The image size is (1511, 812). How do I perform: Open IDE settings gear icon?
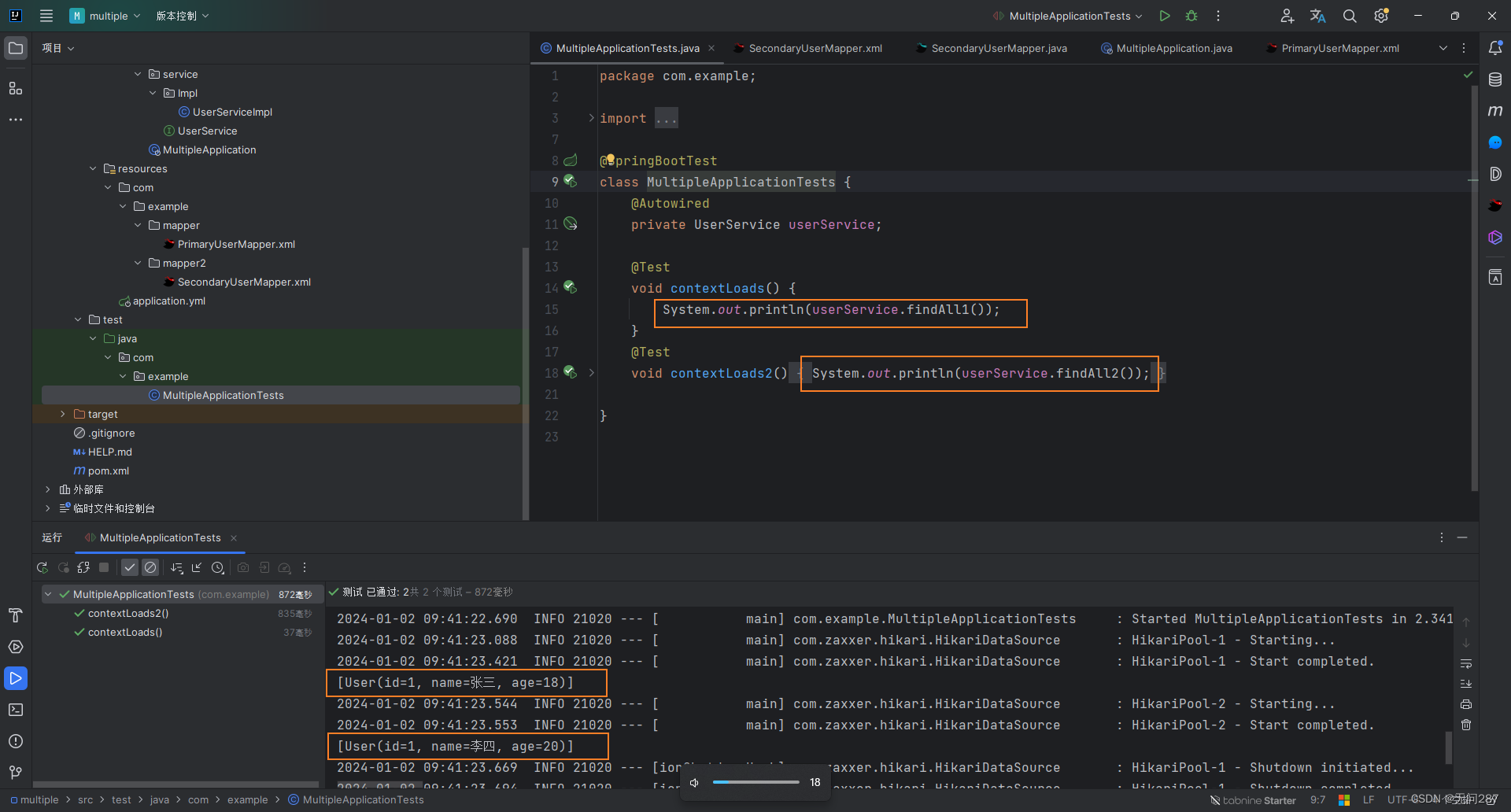coord(1381,16)
